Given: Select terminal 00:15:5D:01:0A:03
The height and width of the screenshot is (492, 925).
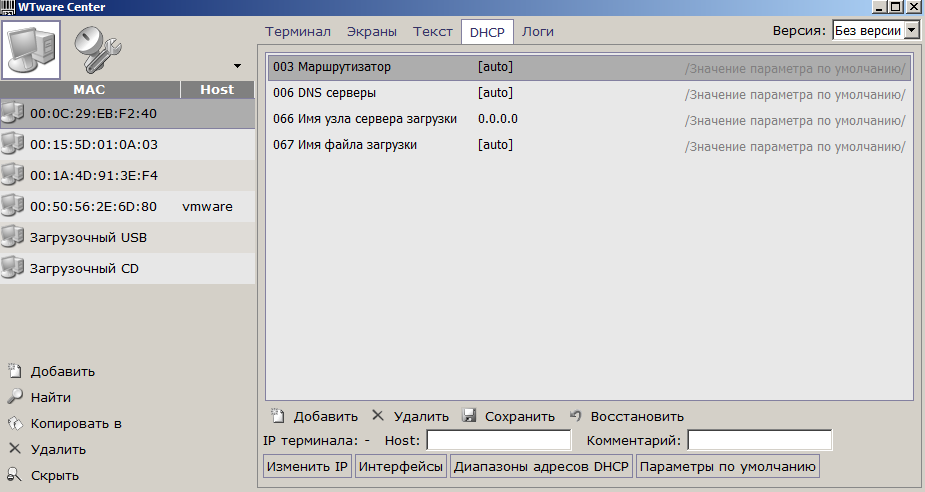Looking at the screenshot, I should coord(94,145).
